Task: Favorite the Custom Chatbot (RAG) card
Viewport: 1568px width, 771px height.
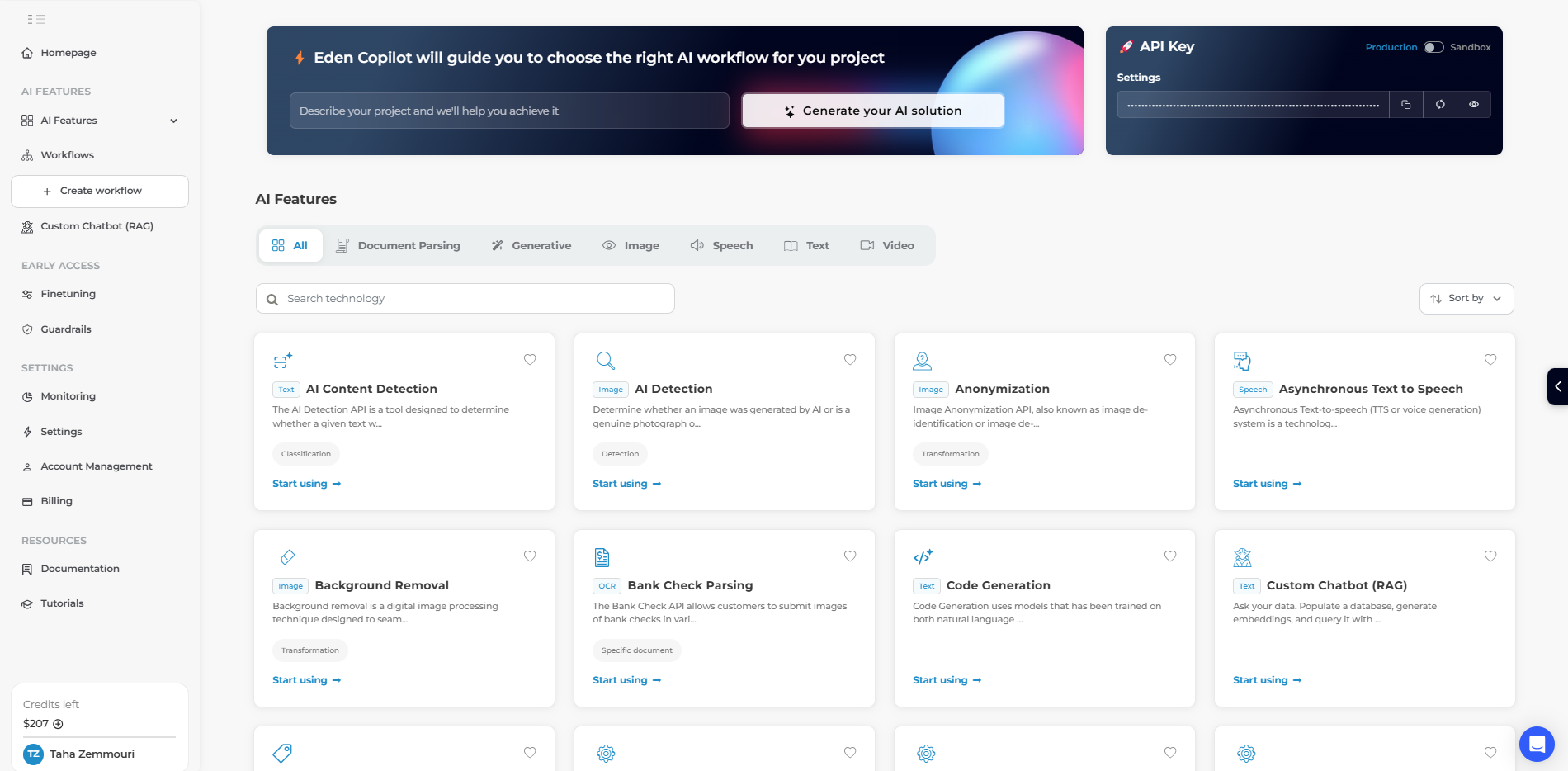Action: click(x=1490, y=556)
